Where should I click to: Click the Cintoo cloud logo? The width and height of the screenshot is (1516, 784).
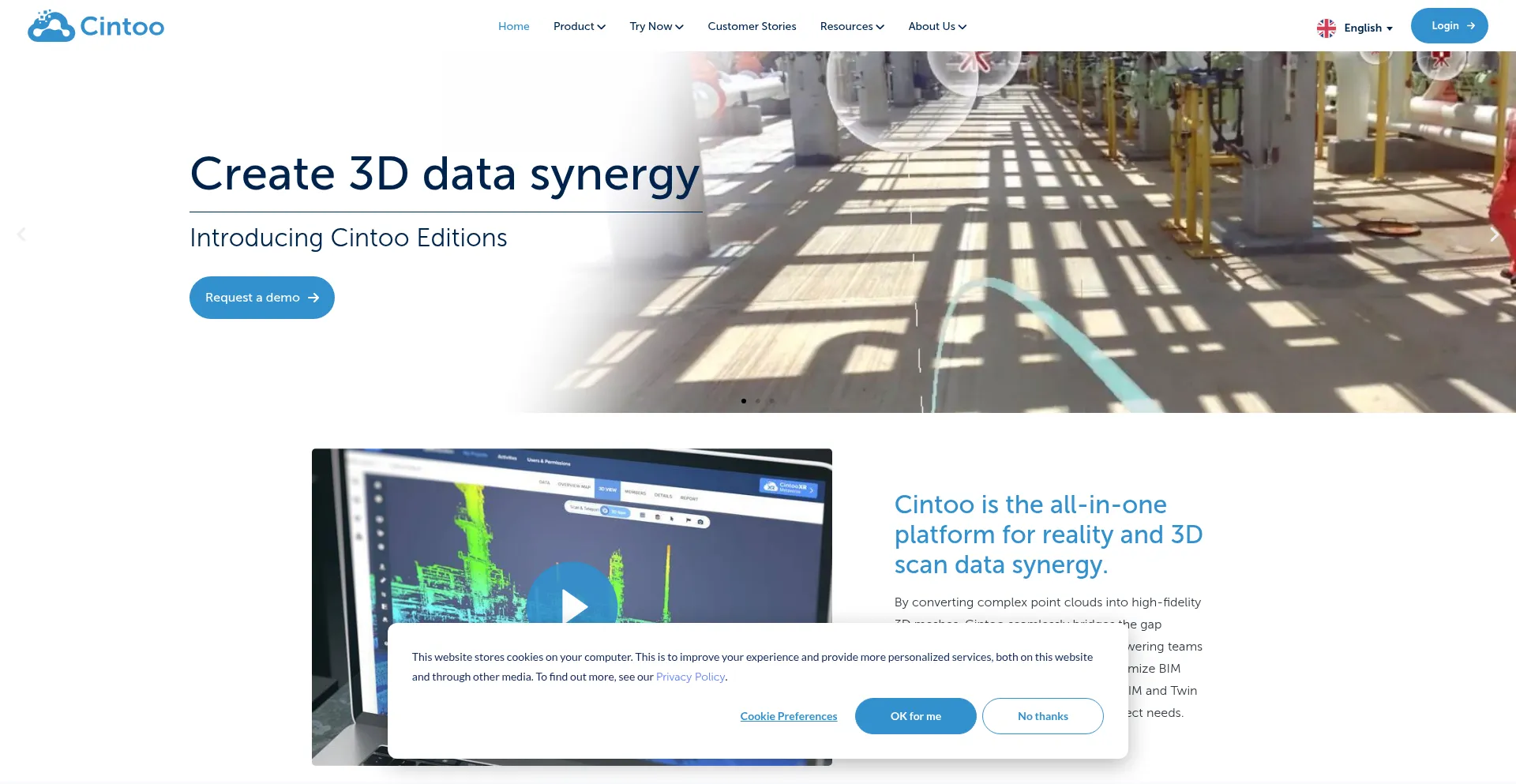coord(96,26)
